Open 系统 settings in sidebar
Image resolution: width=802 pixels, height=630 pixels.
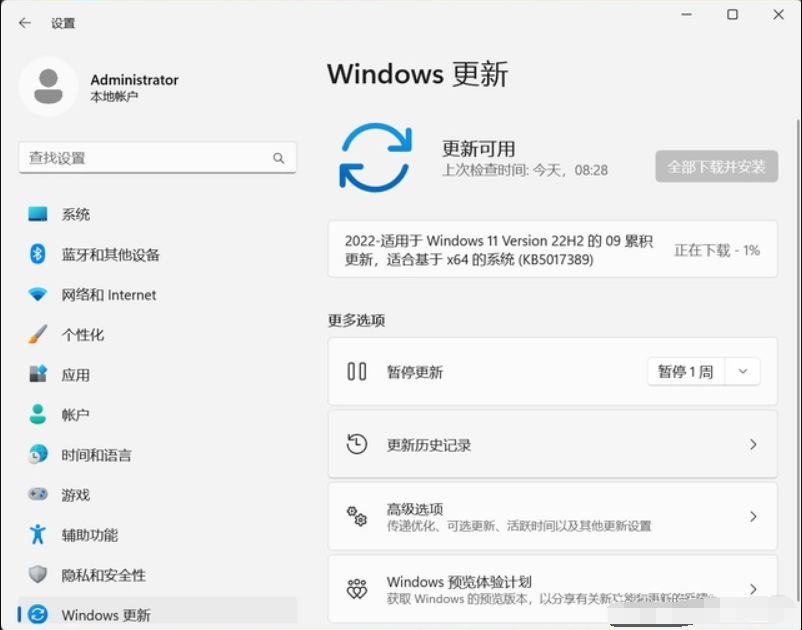click(x=76, y=214)
